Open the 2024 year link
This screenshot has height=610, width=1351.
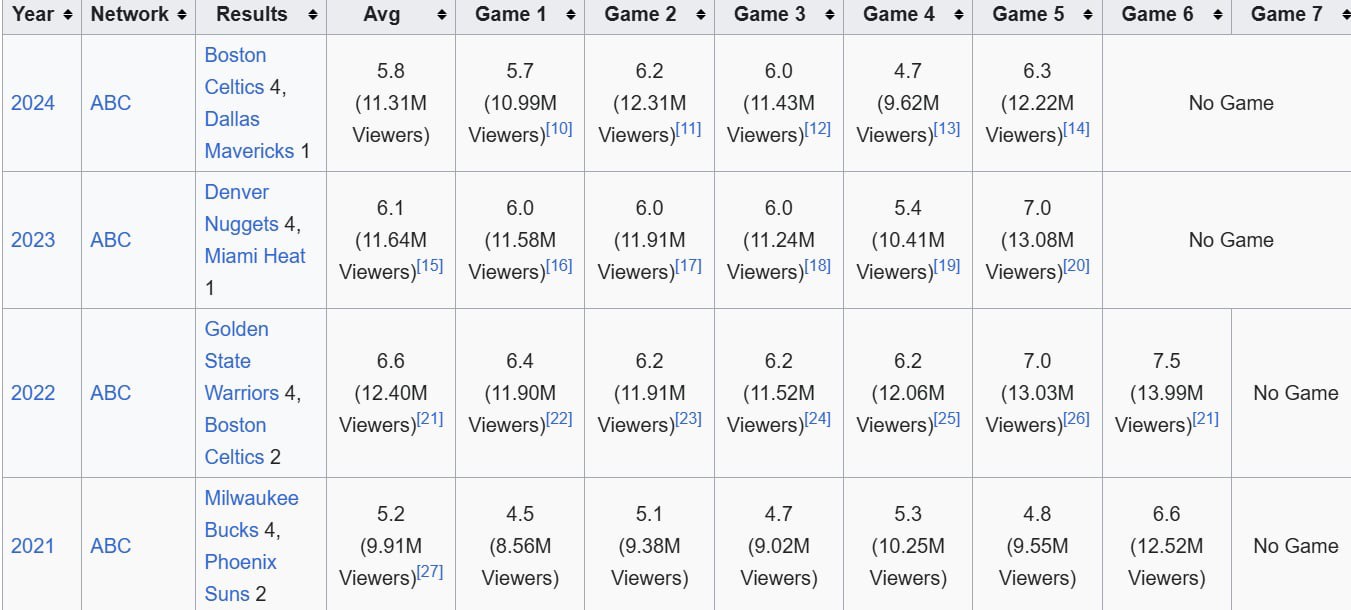[x=33, y=103]
